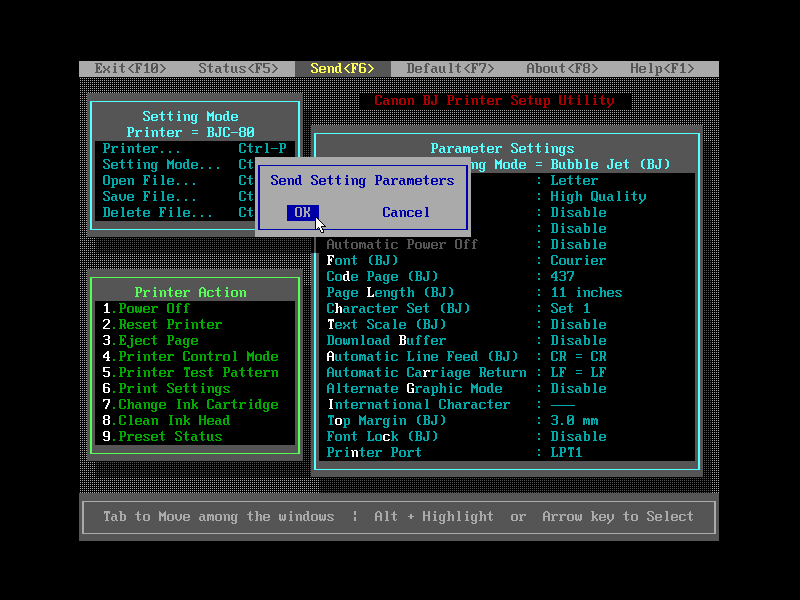
Task: Click the 11 inches value
Action: point(586,292)
